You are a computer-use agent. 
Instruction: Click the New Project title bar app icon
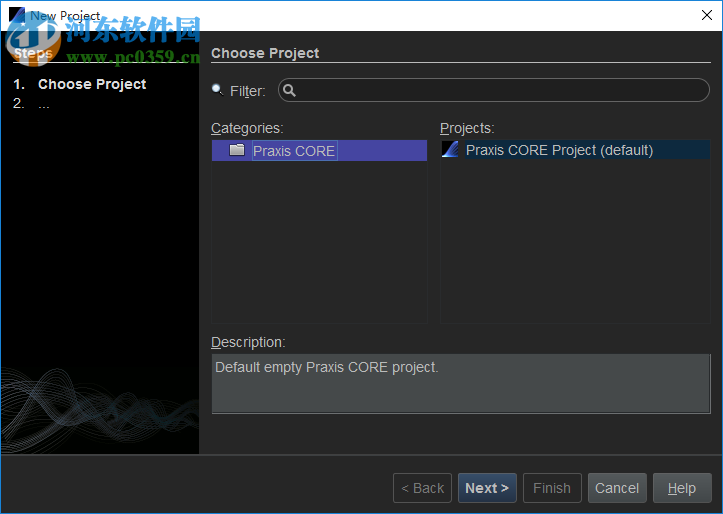[17, 15]
